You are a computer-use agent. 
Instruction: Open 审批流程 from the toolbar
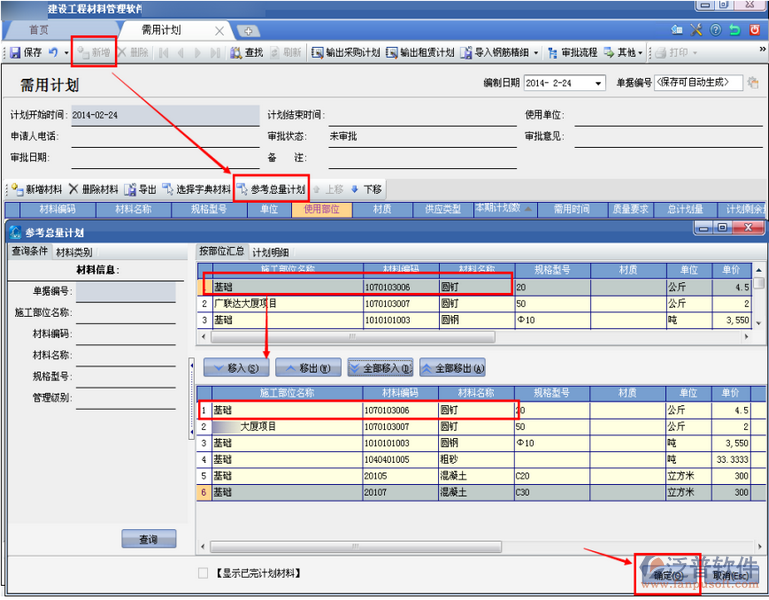click(x=573, y=52)
